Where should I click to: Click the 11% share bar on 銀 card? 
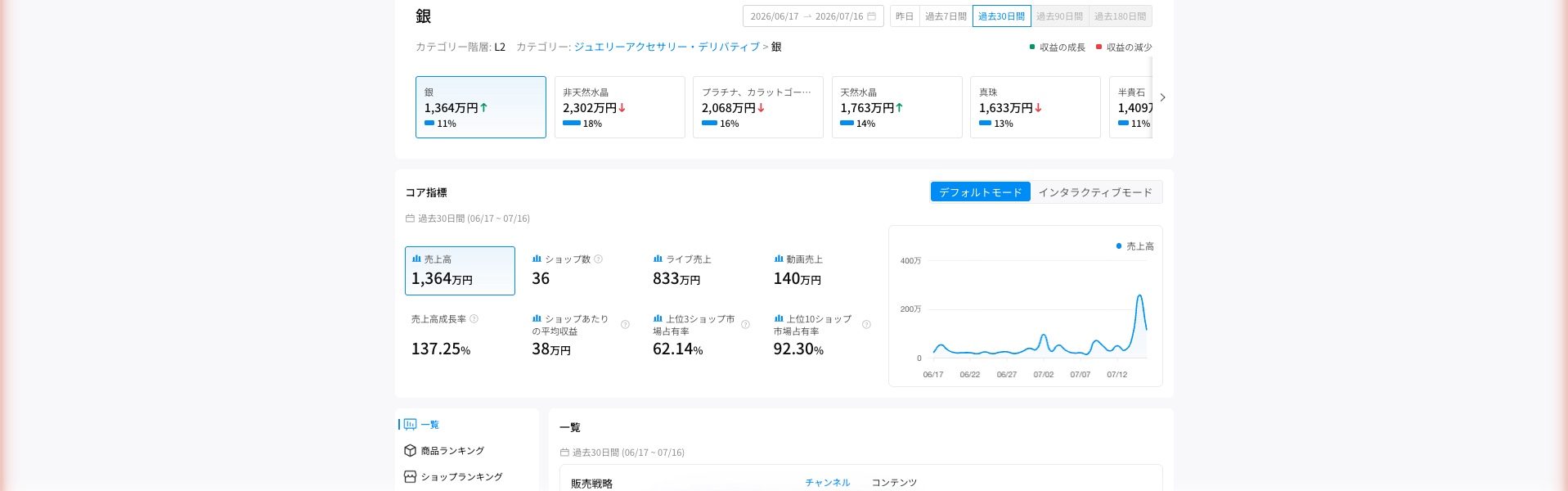click(429, 123)
